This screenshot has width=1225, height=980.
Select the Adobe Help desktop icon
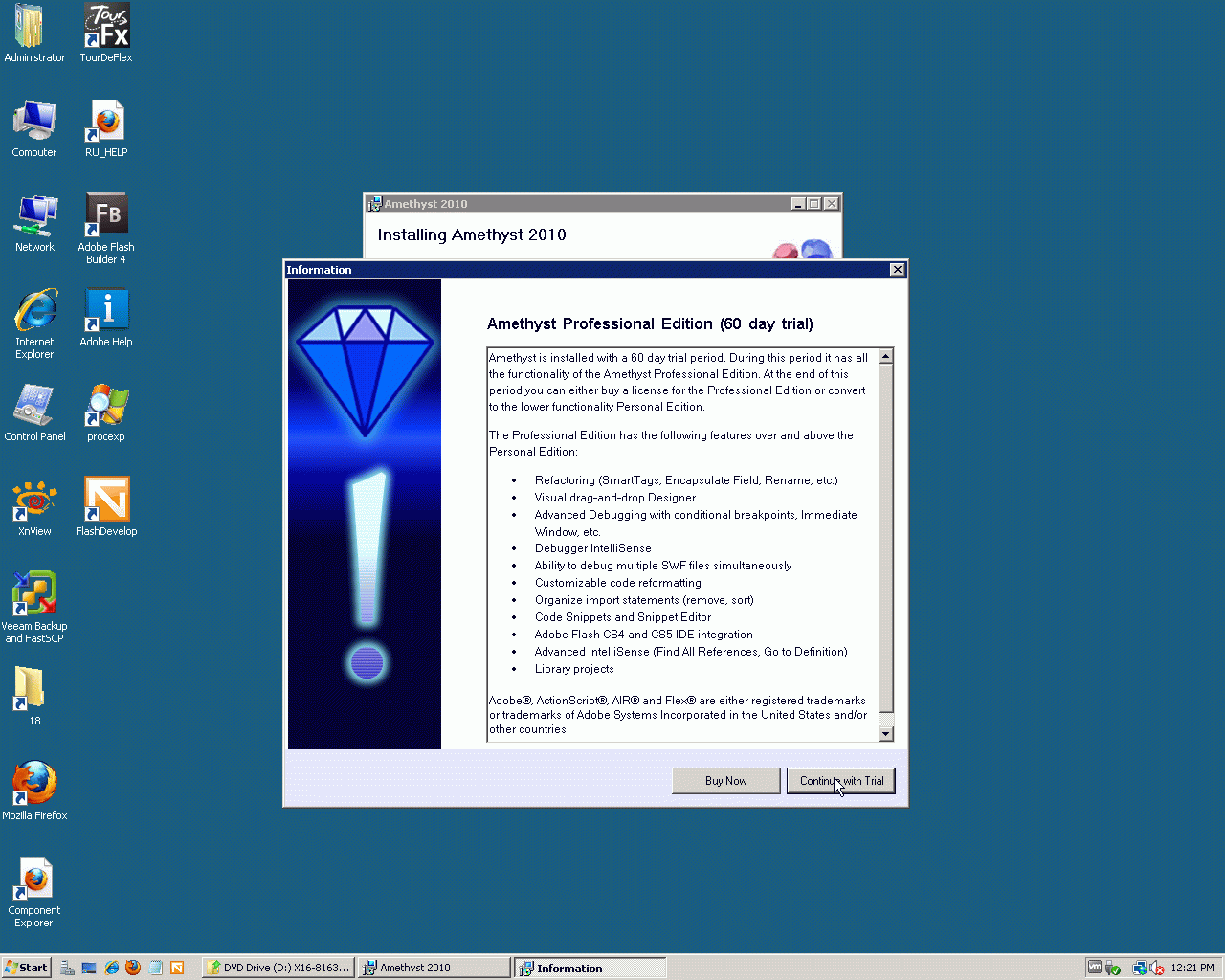point(106,318)
